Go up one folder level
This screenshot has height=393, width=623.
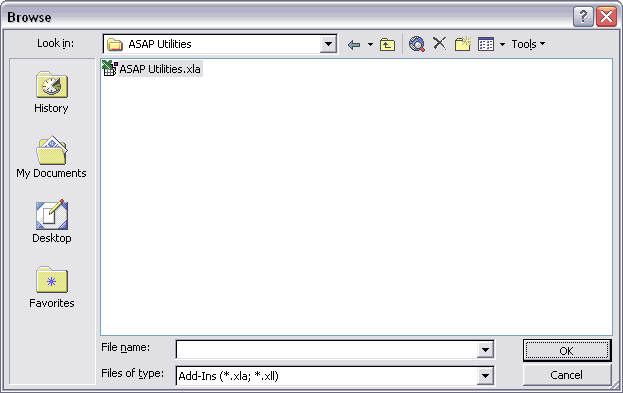point(387,45)
